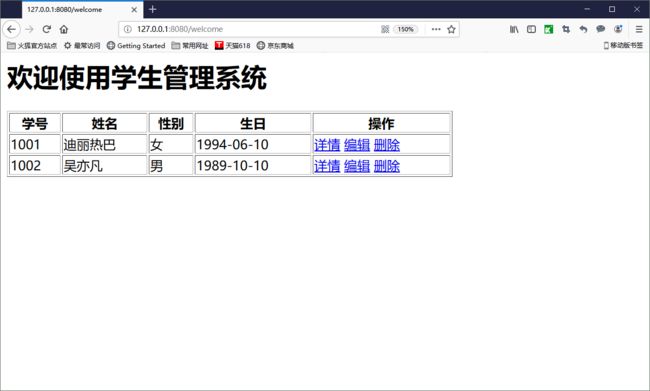Maximize the browser window

pyautogui.click(x=612, y=9)
